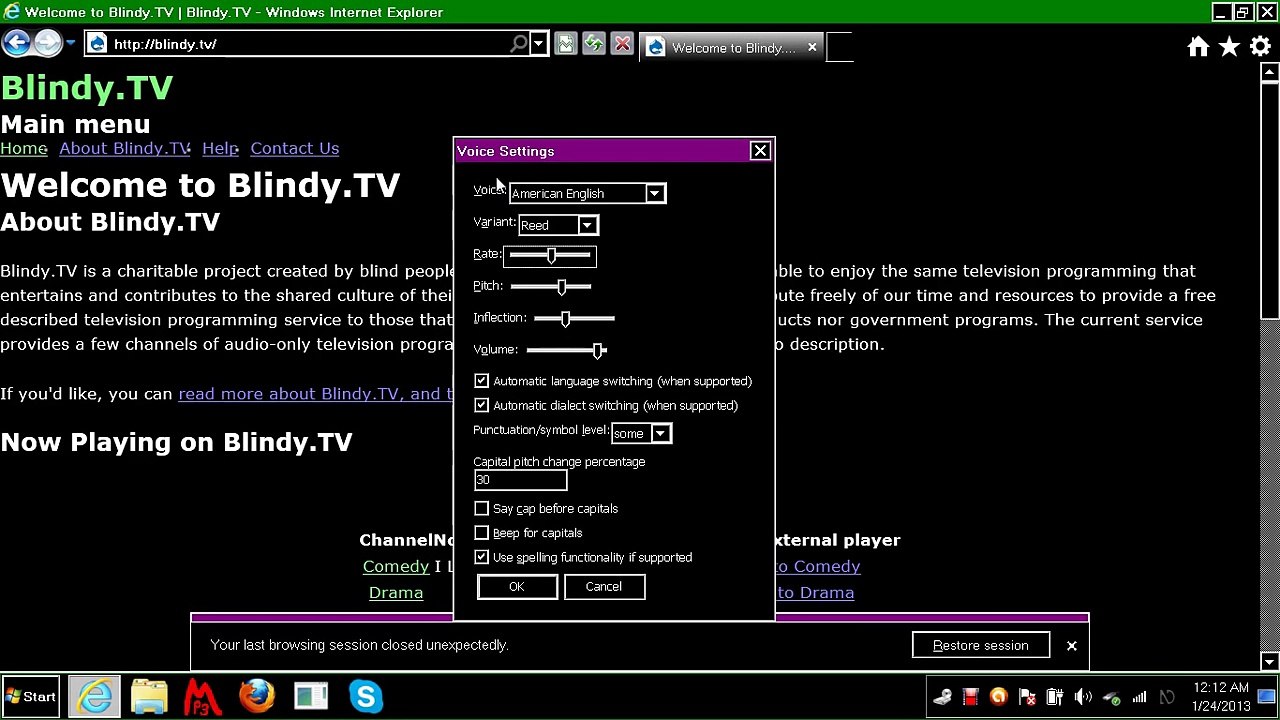
Task: Click the Capital pitch change percentage field
Action: click(520, 480)
